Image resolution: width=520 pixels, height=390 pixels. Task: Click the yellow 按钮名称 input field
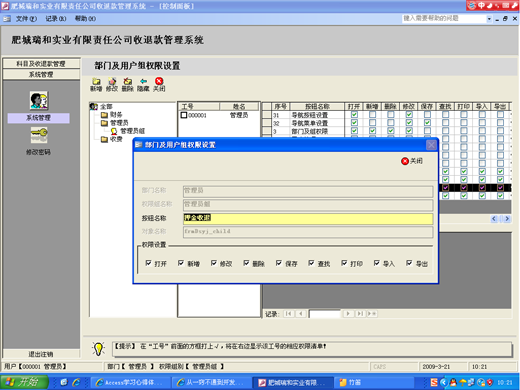click(x=308, y=218)
